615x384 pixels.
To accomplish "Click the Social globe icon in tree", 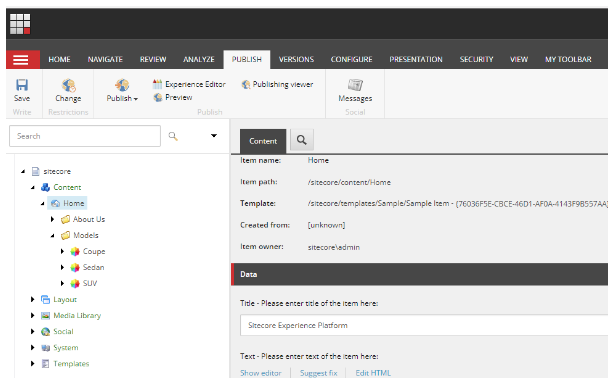I will pos(45,332).
